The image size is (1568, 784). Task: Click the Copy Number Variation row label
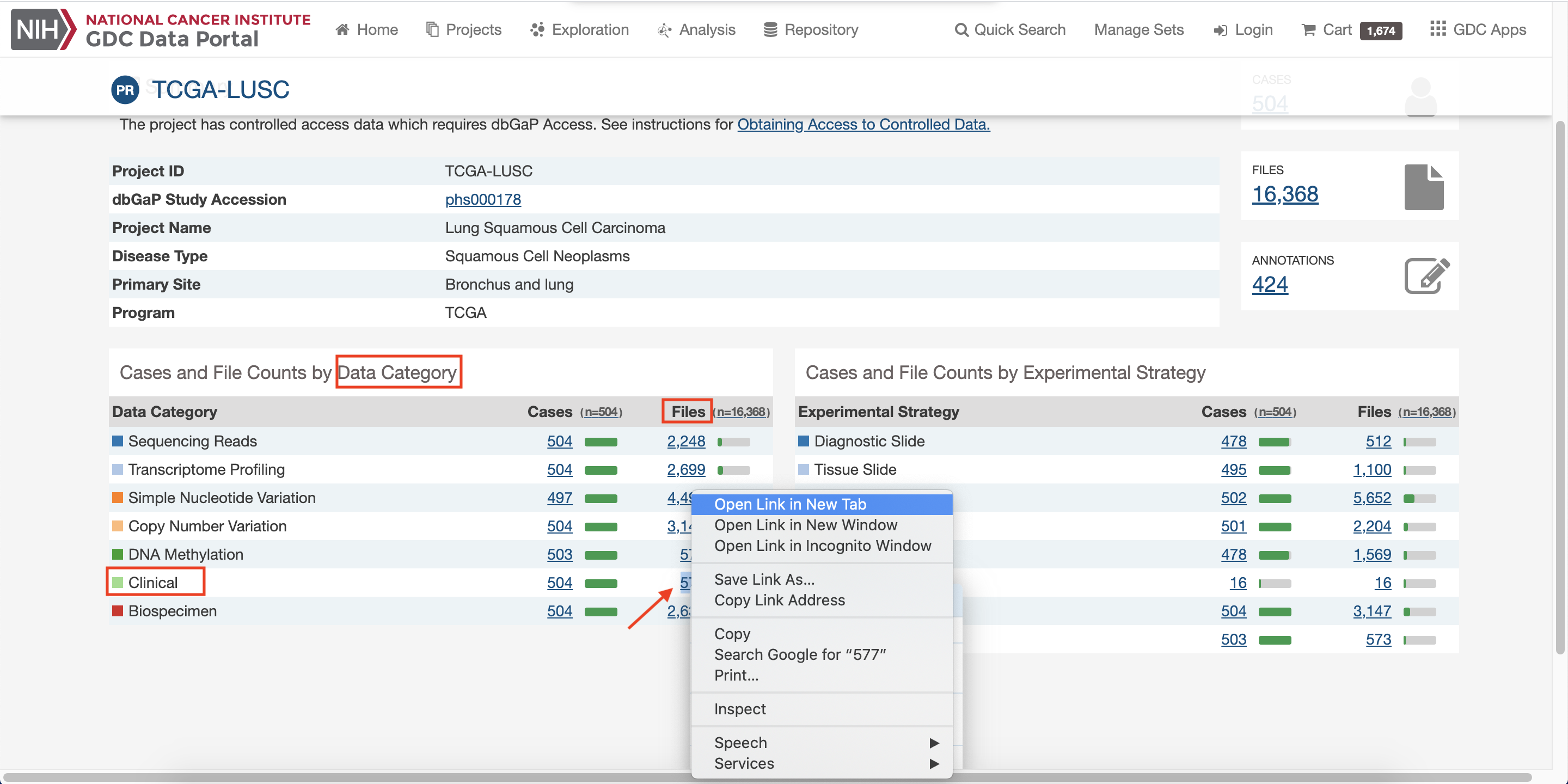click(207, 526)
